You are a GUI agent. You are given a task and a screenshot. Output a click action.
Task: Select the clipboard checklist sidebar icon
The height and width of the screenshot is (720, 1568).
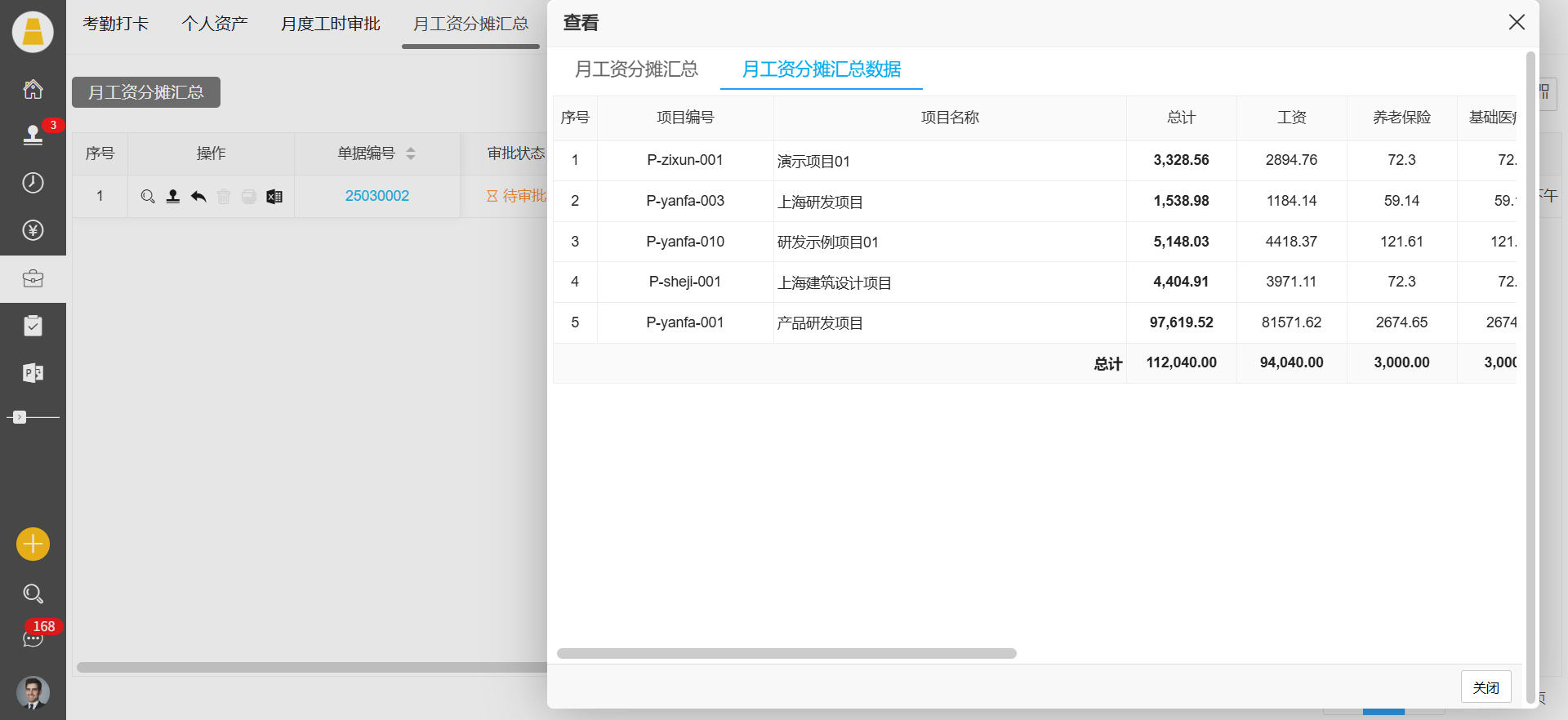point(33,327)
